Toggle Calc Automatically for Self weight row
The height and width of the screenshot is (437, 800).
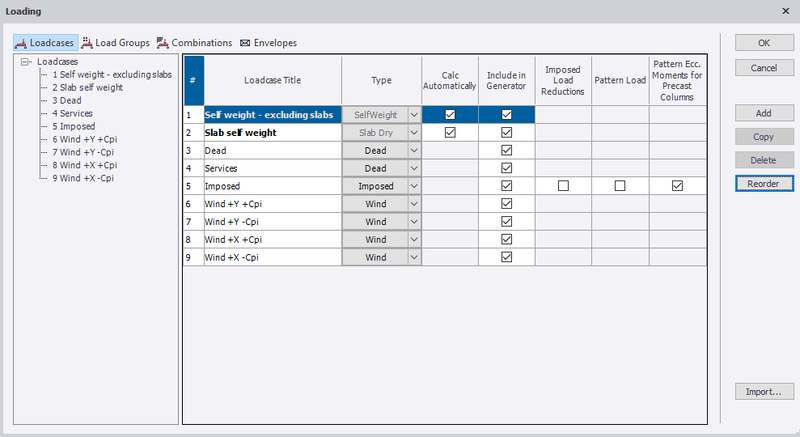click(x=450, y=115)
